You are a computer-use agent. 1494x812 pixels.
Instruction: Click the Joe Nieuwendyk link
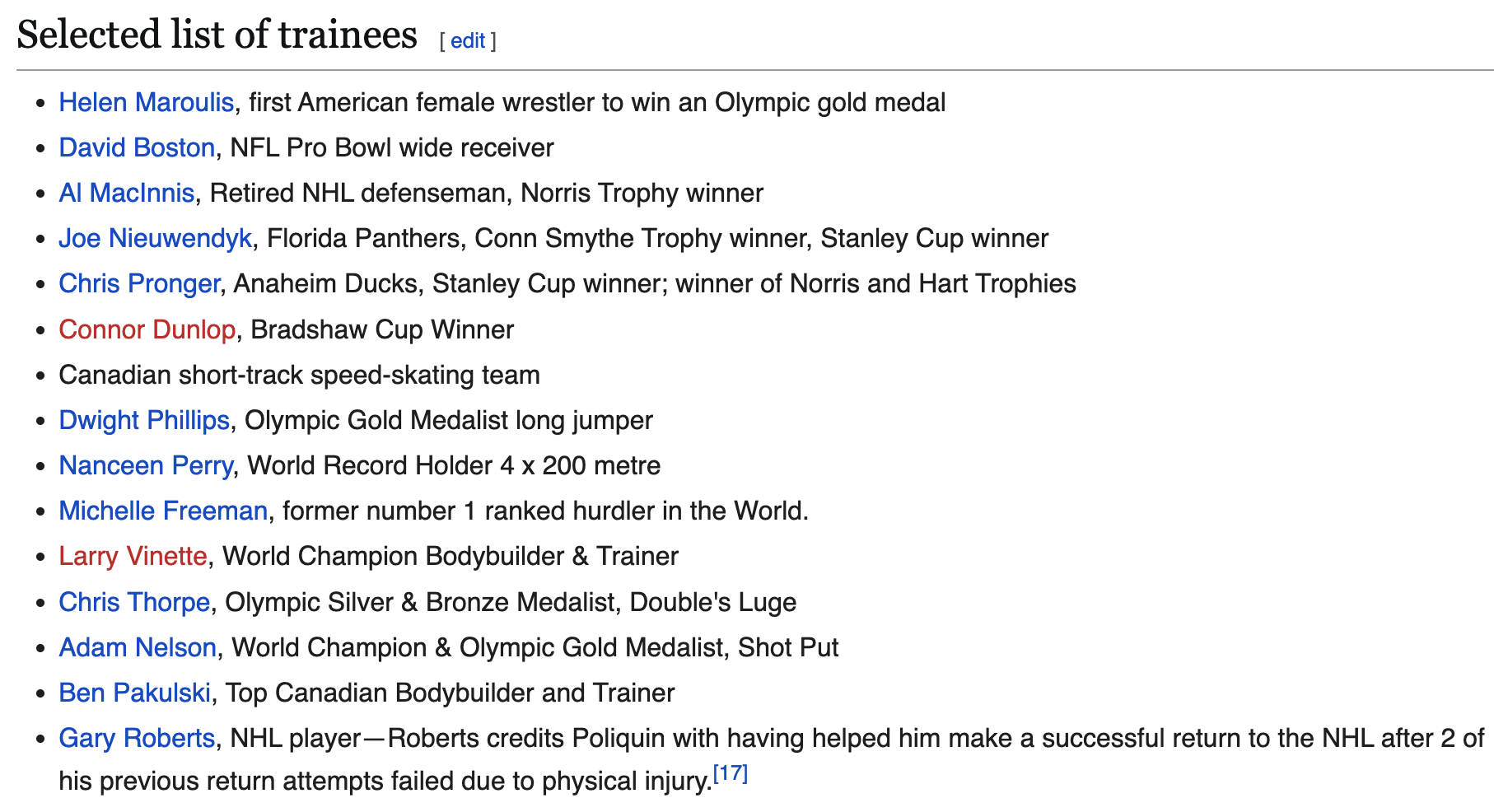coord(155,239)
